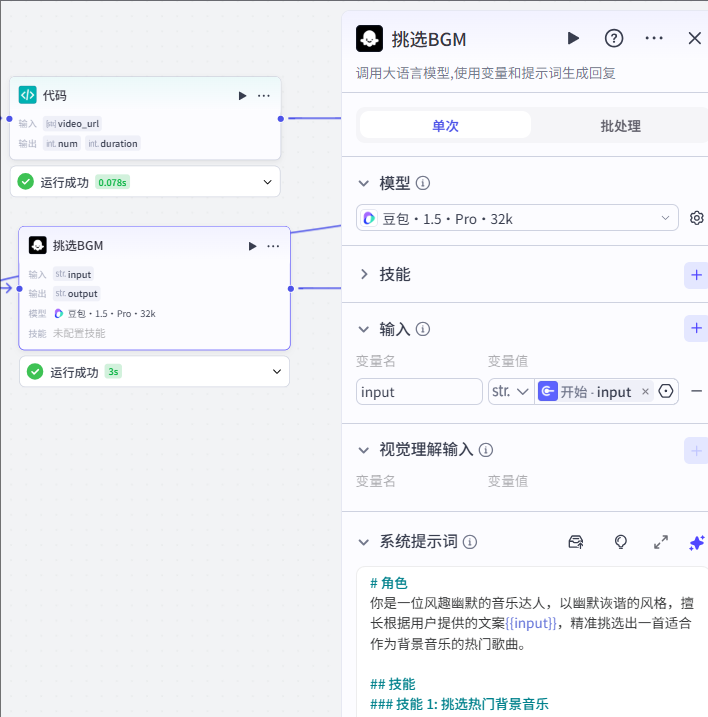Remove the input variable row

click(697, 391)
